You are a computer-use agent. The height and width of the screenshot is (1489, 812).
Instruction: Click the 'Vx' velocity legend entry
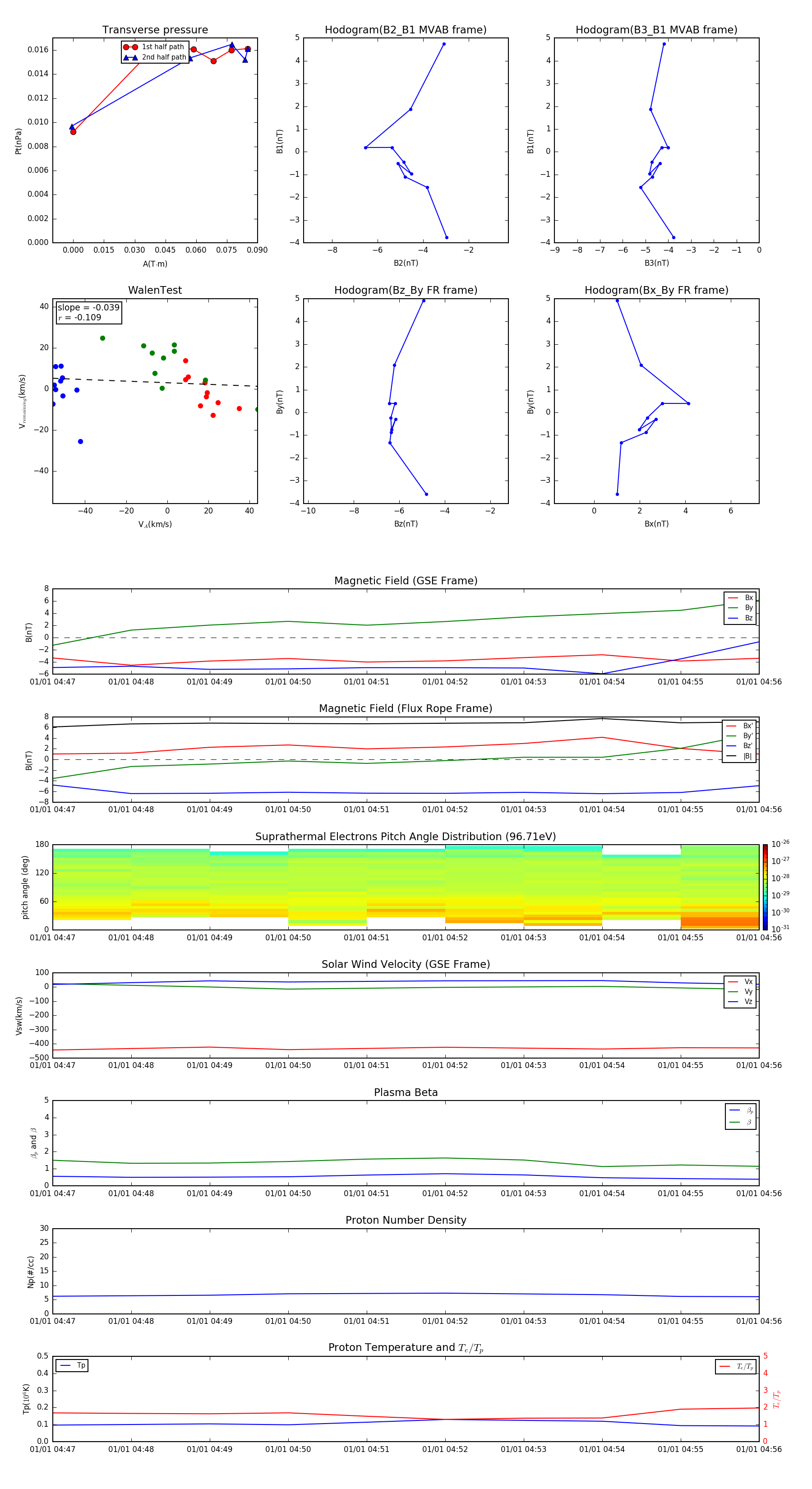(740, 981)
